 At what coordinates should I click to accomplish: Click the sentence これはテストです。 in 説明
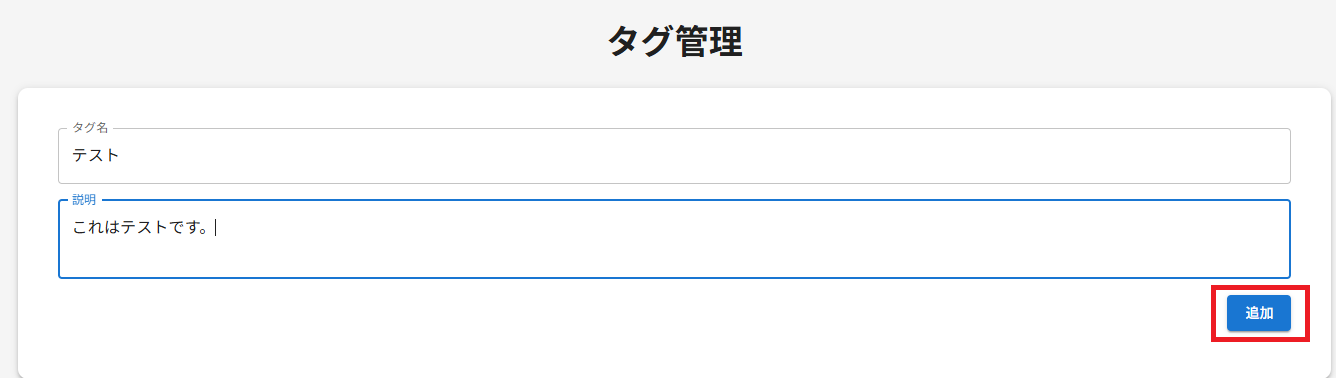point(140,228)
